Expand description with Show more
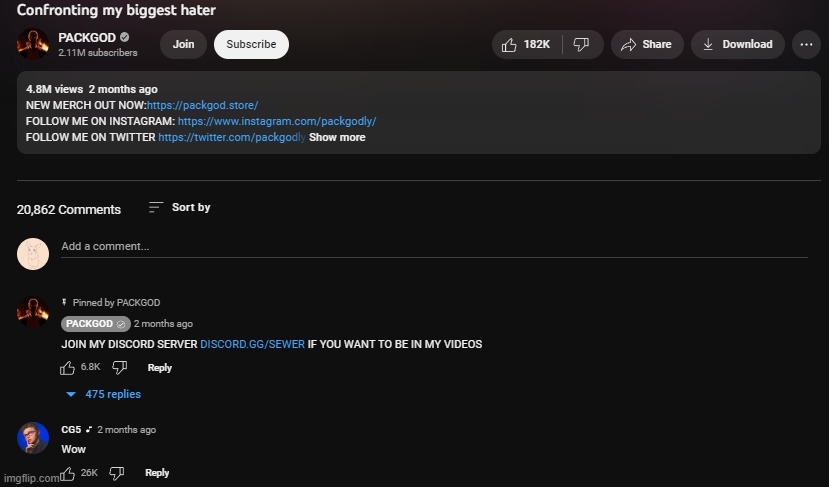The image size is (829, 487). [337, 137]
